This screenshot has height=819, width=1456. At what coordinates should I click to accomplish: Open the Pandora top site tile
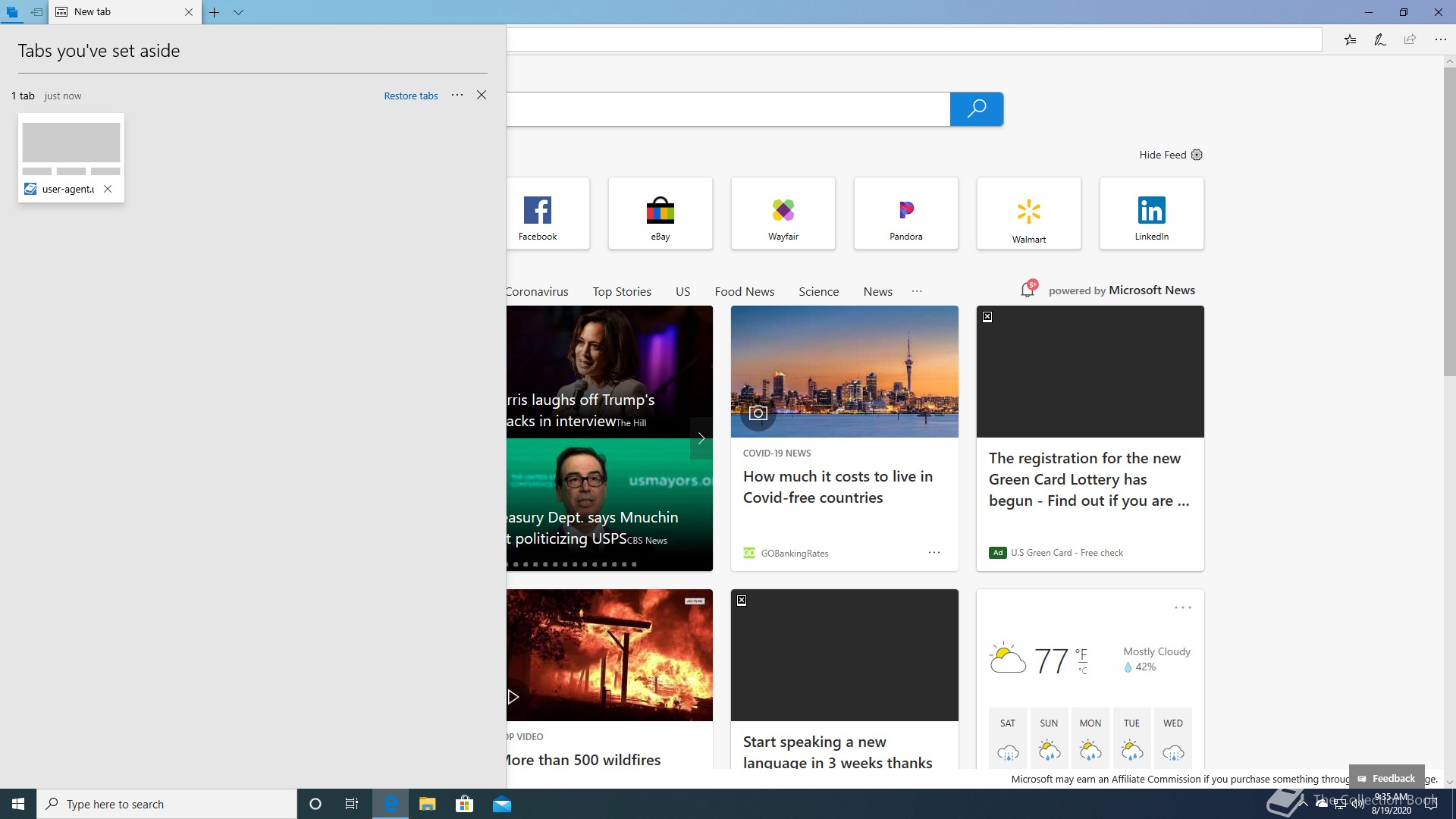coord(906,213)
